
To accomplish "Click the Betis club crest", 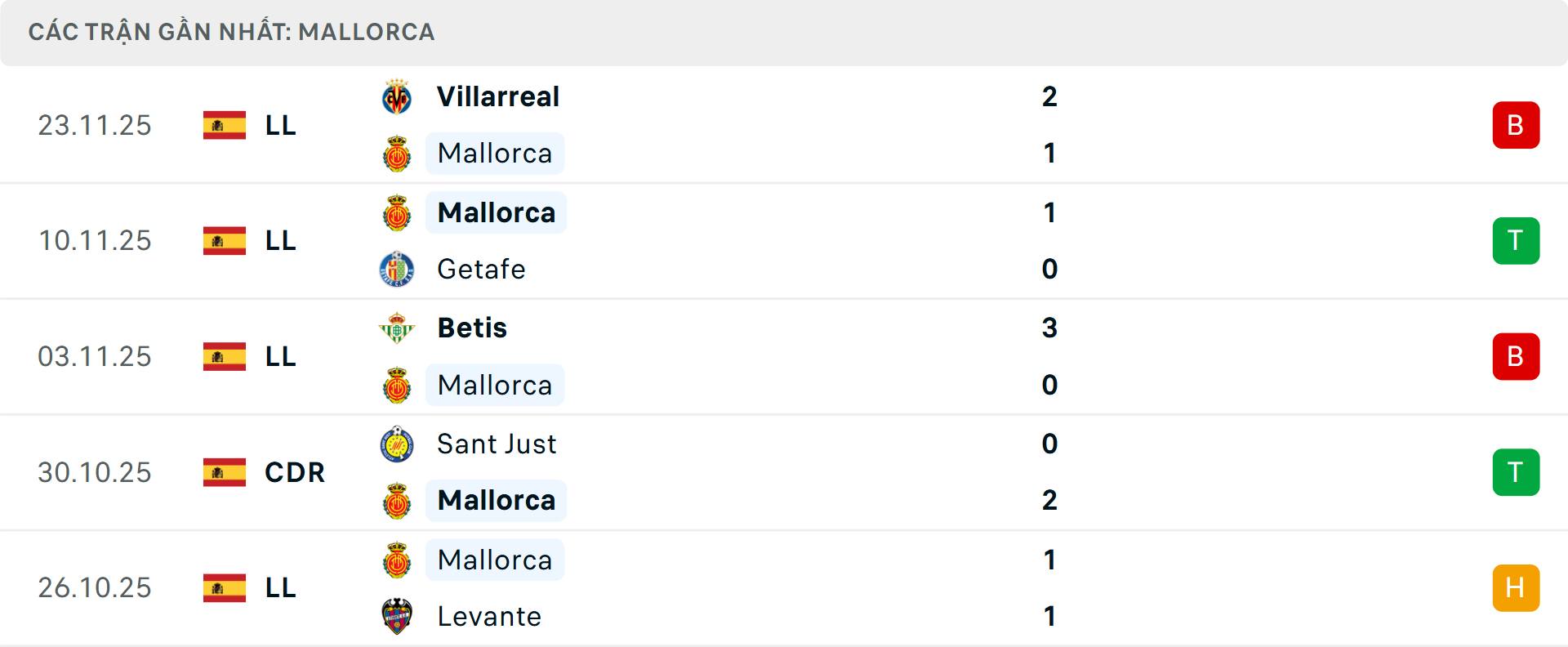I will [x=397, y=328].
